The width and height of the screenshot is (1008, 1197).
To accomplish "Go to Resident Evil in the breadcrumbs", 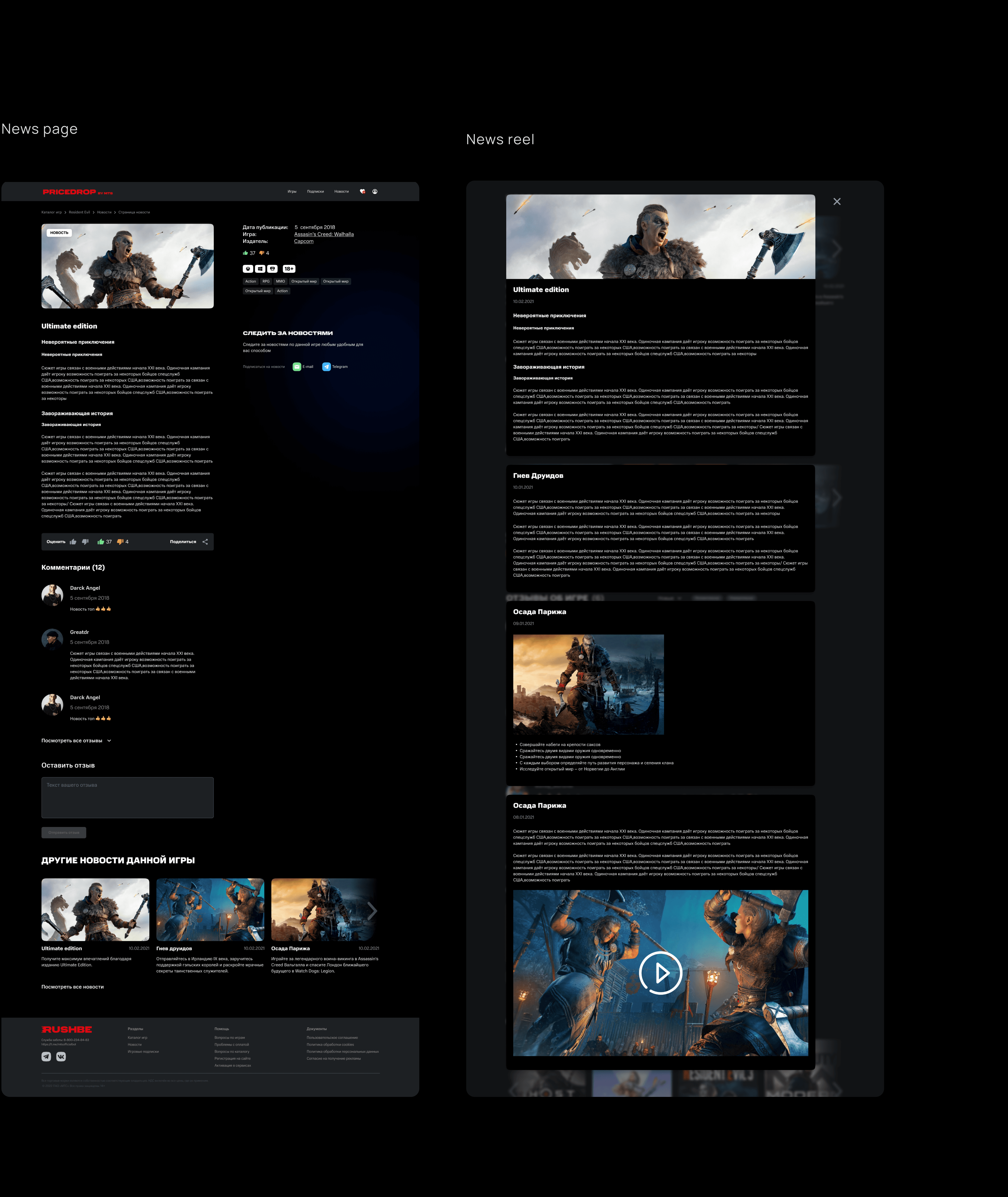I will click(x=79, y=212).
